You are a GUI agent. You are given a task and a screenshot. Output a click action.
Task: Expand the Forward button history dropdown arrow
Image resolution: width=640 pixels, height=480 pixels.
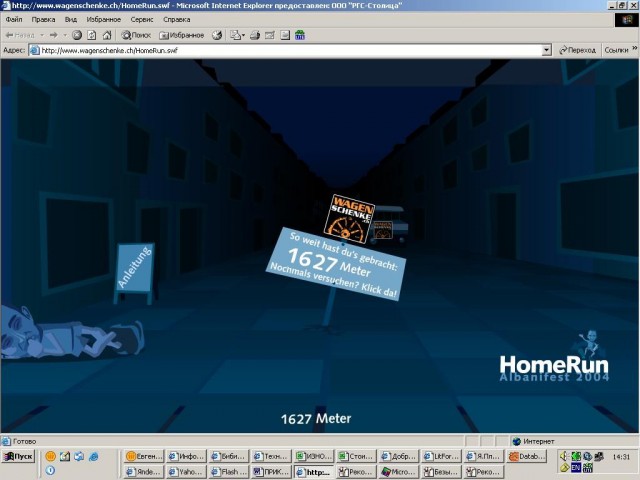click(64, 35)
